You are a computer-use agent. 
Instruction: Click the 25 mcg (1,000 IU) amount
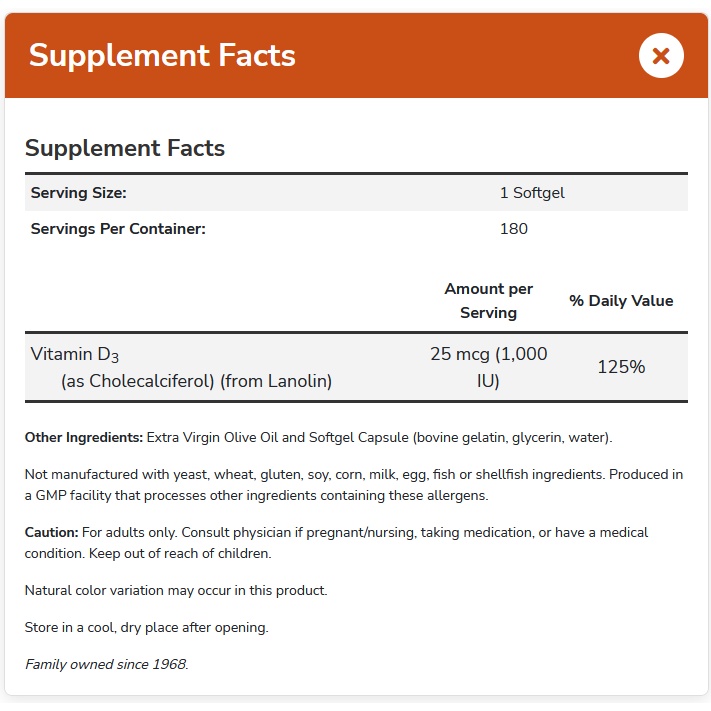[x=488, y=367]
